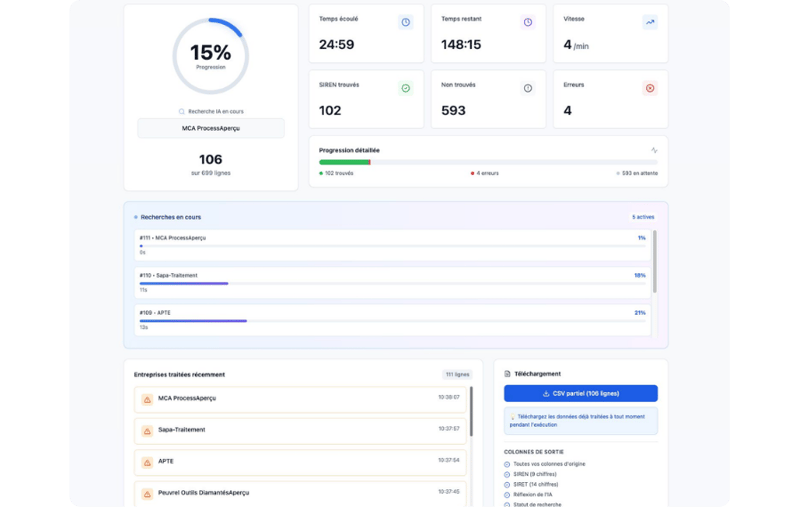Click the Non trouvés gray icon

pyautogui.click(x=528, y=88)
